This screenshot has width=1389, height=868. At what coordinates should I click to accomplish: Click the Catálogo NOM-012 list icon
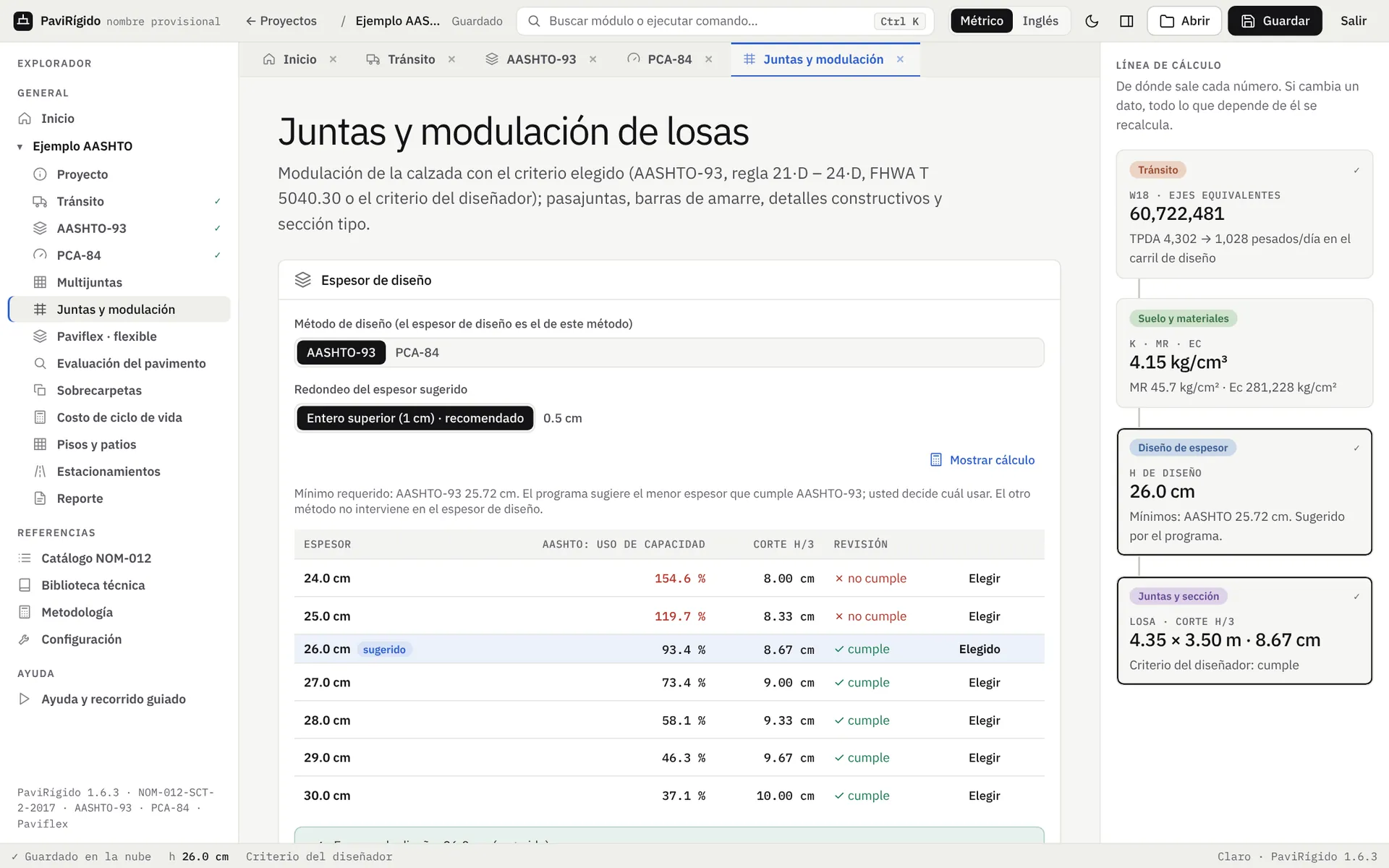(25, 558)
